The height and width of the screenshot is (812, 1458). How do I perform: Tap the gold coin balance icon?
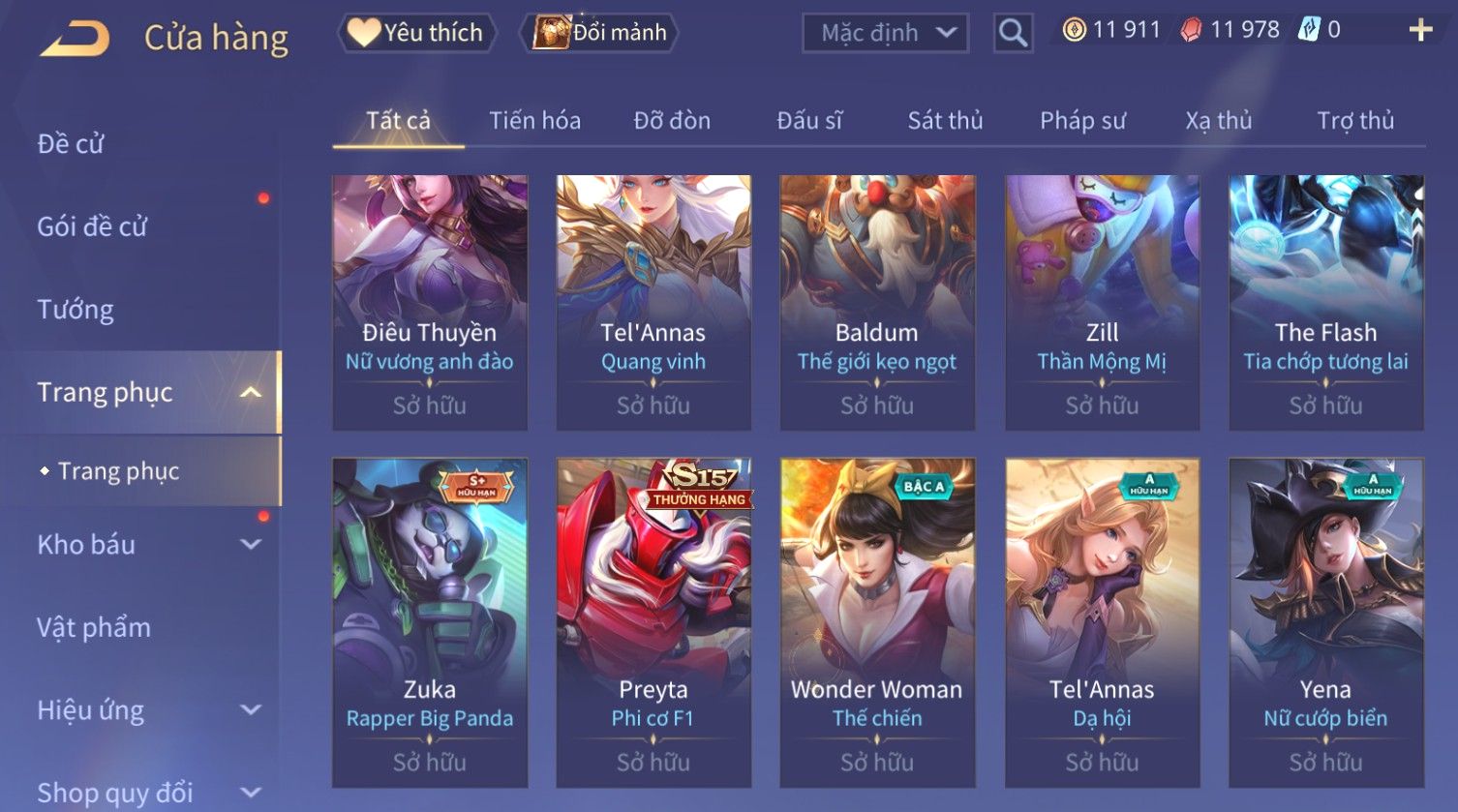pos(1074,30)
